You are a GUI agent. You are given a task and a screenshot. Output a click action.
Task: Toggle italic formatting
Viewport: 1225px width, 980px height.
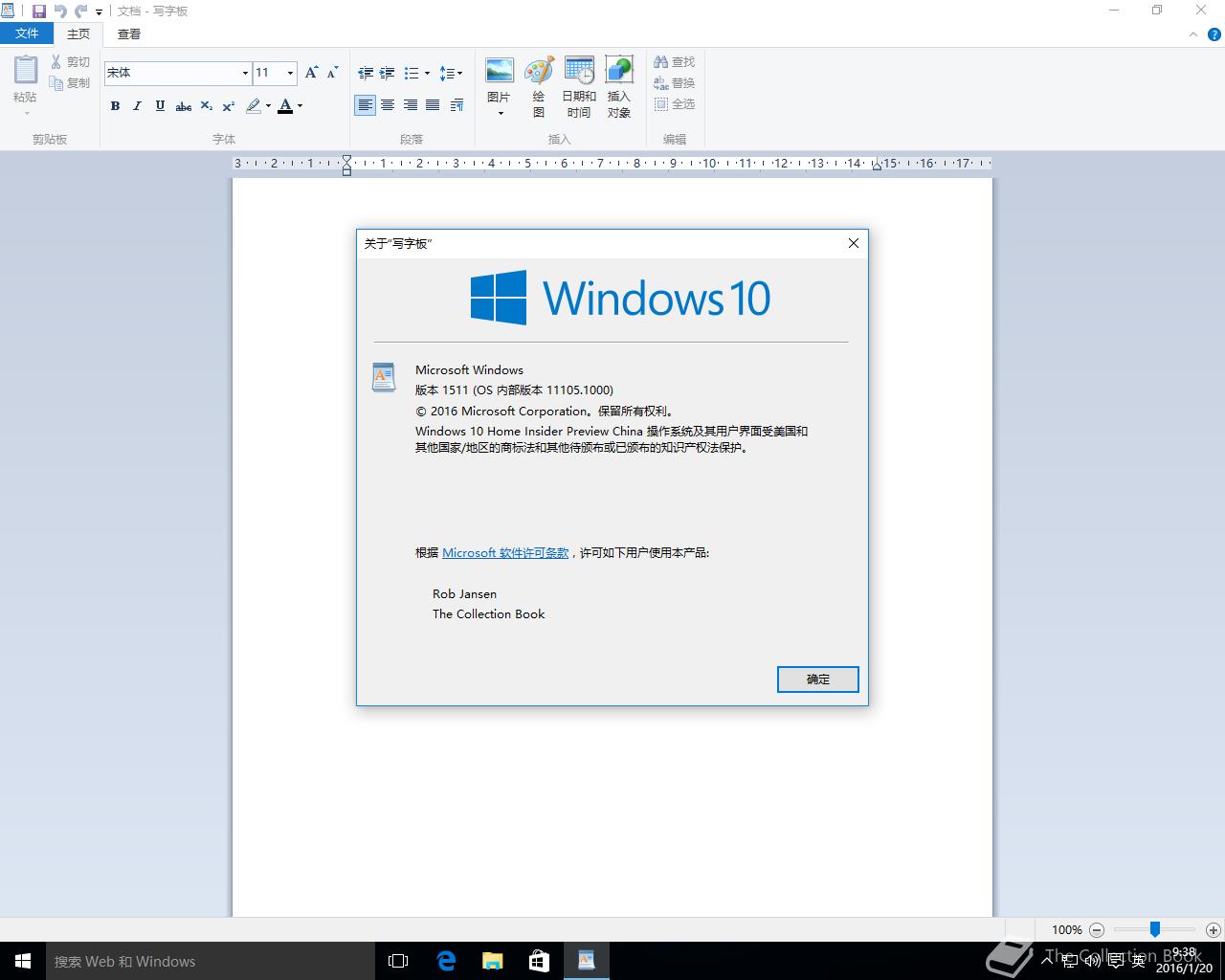137,106
